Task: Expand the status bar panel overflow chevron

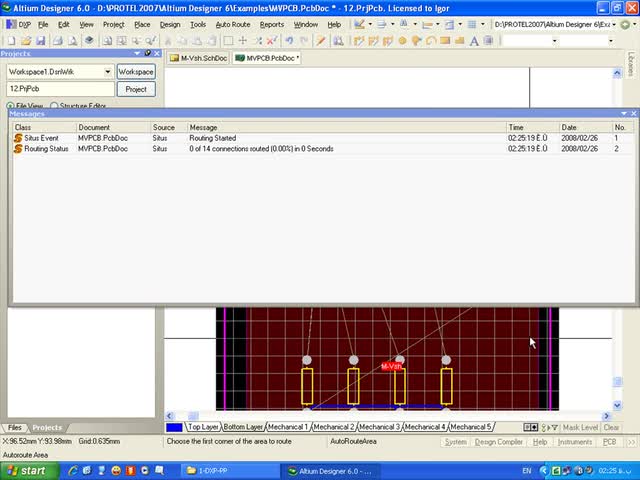Action: 631,442
